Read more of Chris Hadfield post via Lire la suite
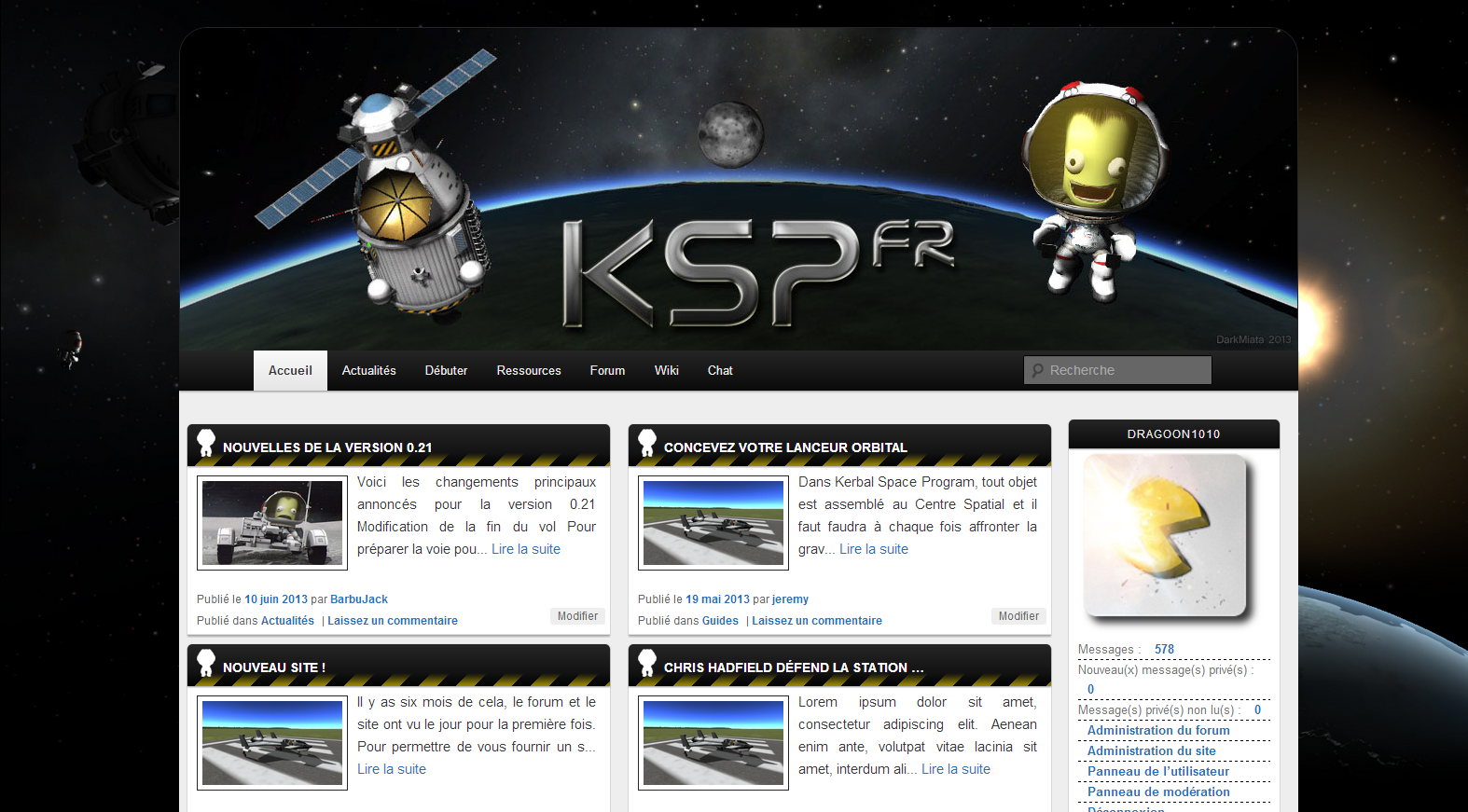 956,769
